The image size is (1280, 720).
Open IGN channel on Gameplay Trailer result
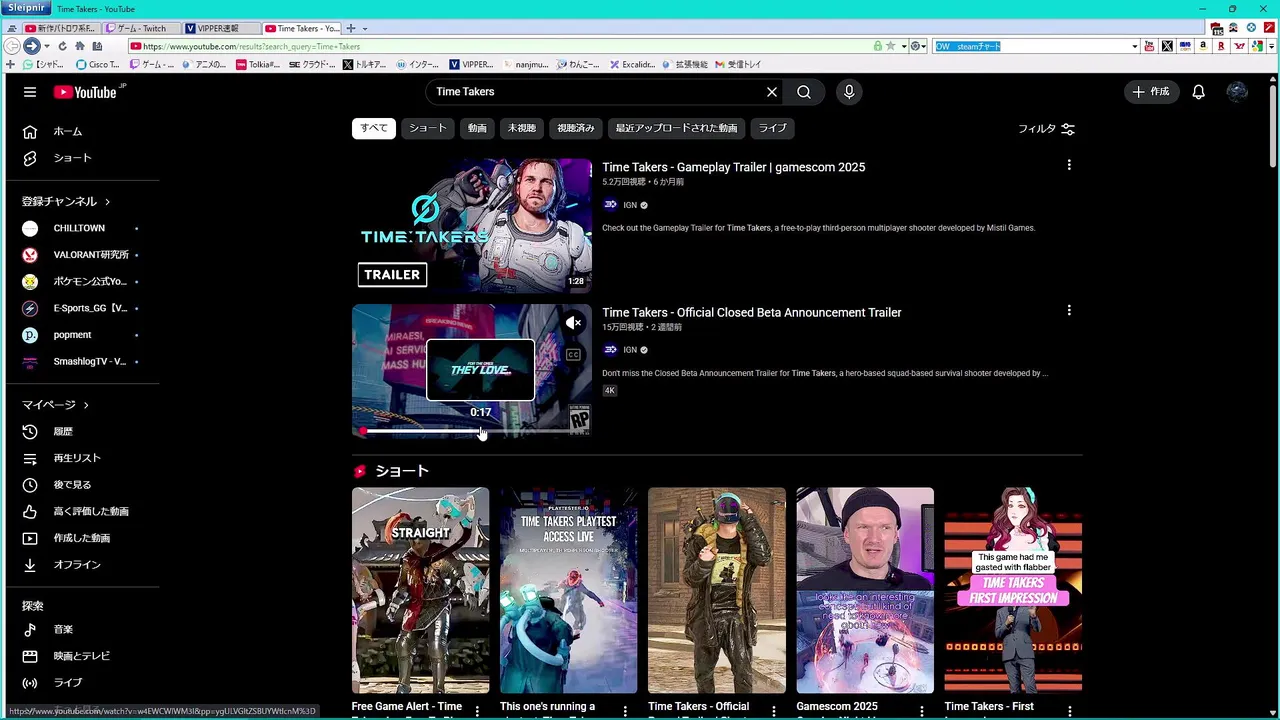(630, 205)
